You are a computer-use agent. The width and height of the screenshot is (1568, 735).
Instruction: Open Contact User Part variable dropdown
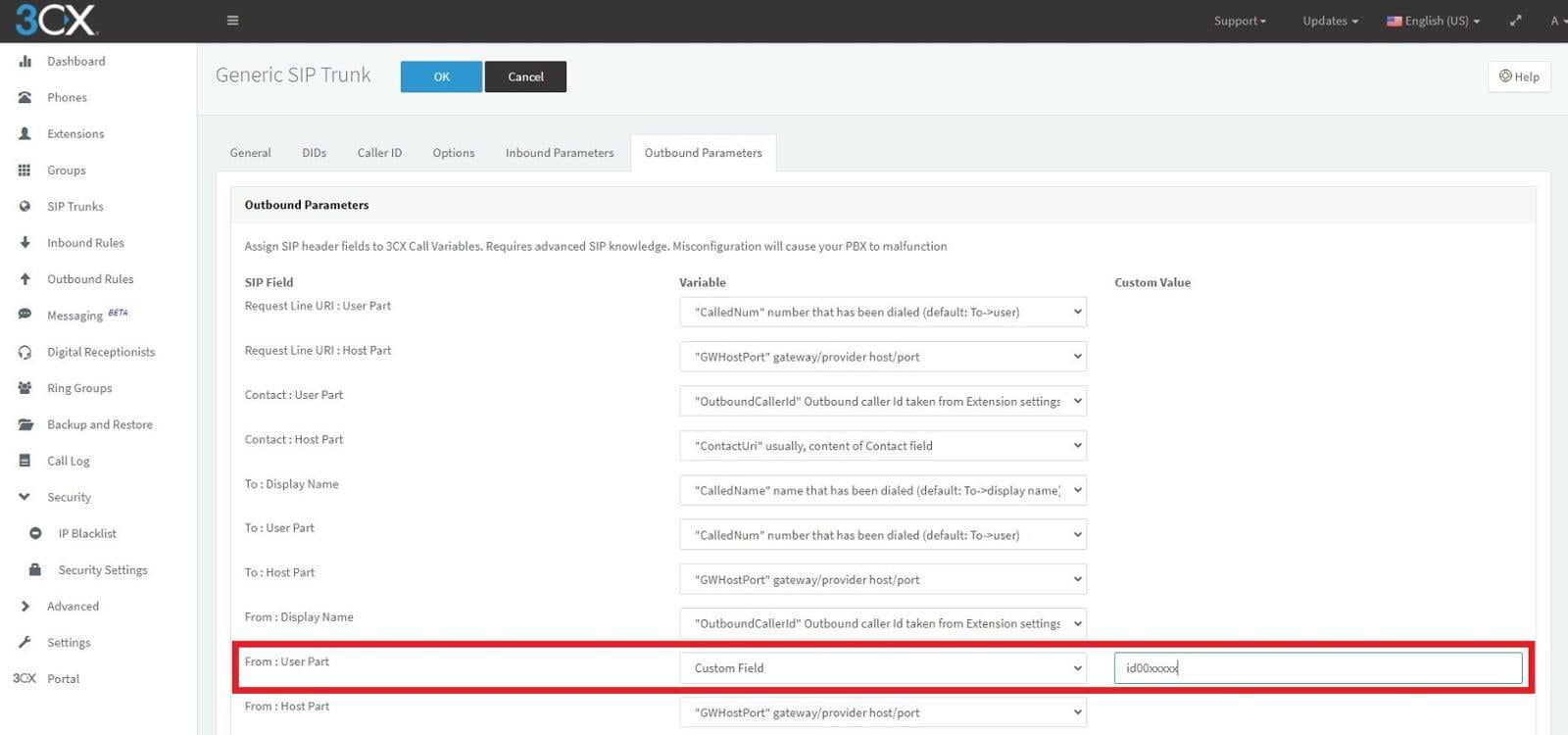point(883,401)
